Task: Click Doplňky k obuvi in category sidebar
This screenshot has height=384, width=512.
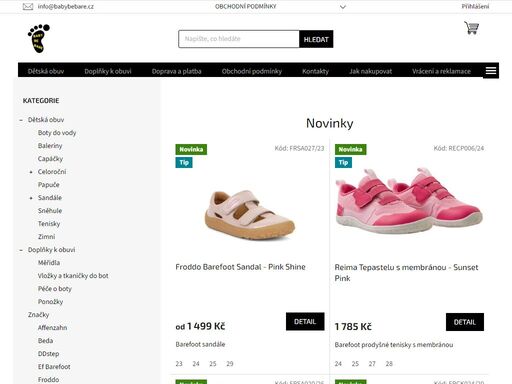Action: pyautogui.click(x=51, y=250)
